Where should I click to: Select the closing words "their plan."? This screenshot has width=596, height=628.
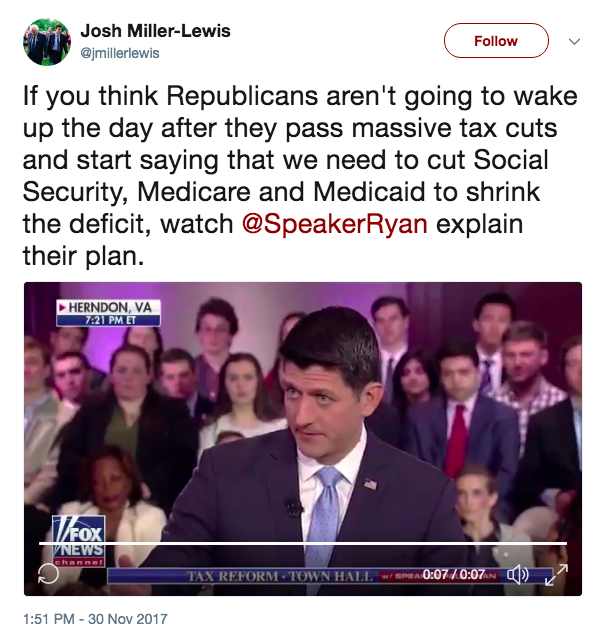[83, 256]
